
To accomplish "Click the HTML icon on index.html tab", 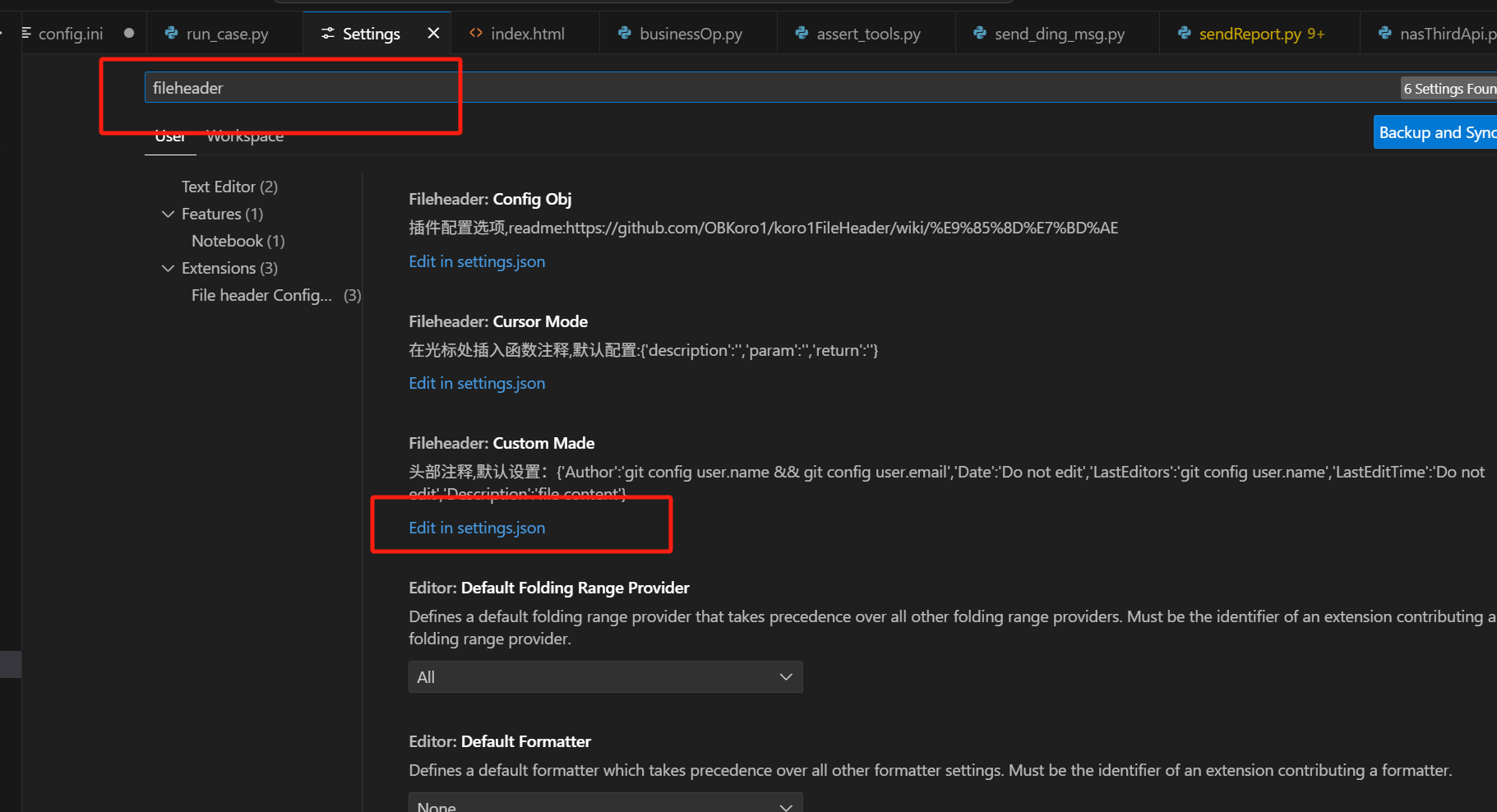I will tap(475, 34).
